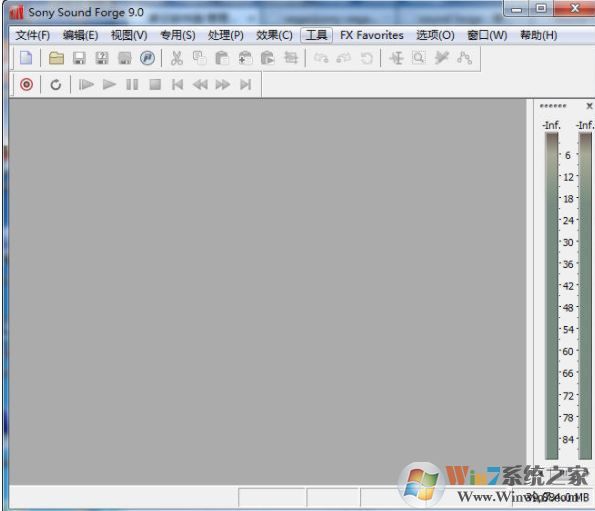Click the Save As floppy icon
The width and height of the screenshot is (595, 511).
[x=102, y=58]
